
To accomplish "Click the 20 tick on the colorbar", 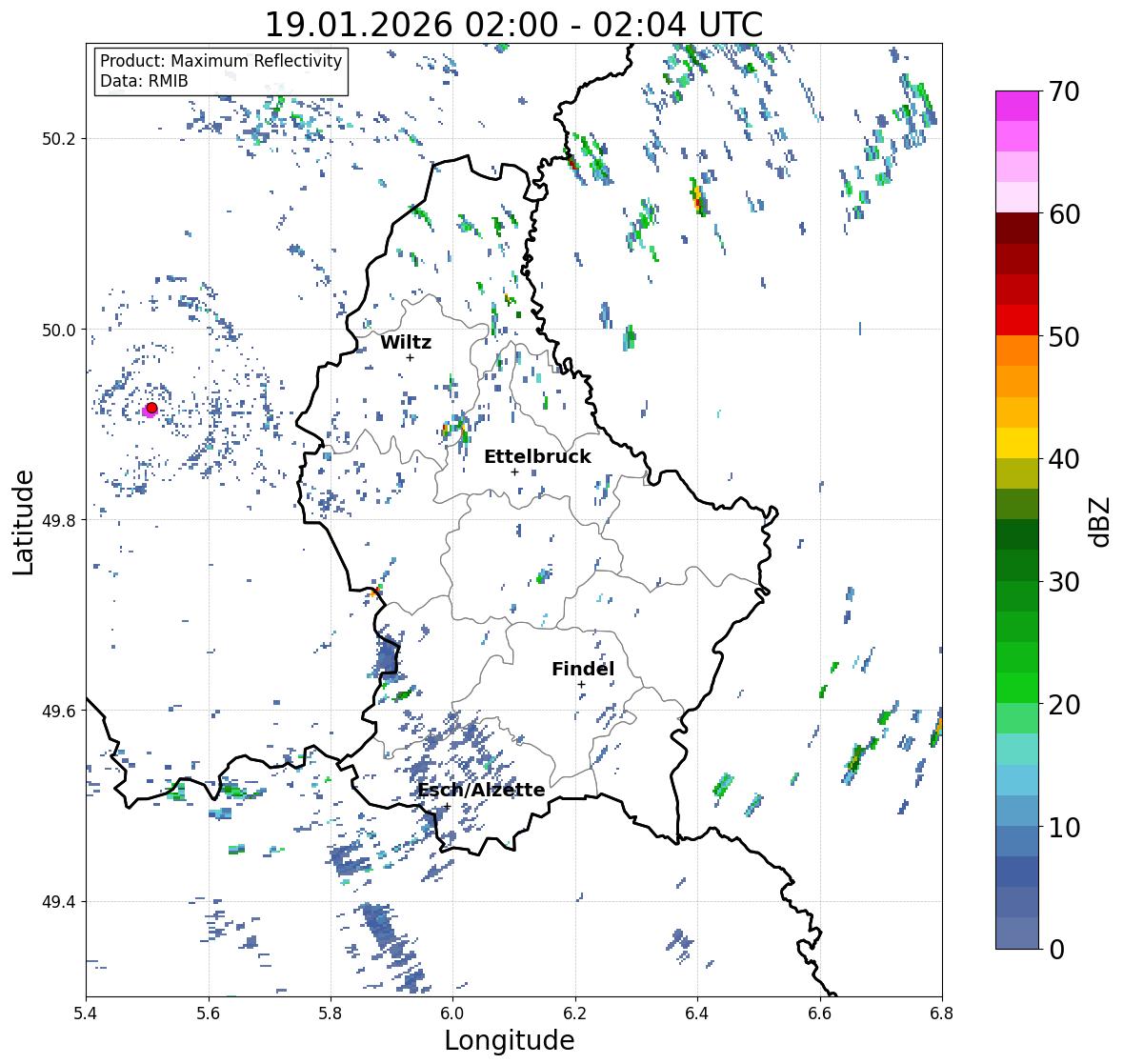I will (x=1064, y=705).
